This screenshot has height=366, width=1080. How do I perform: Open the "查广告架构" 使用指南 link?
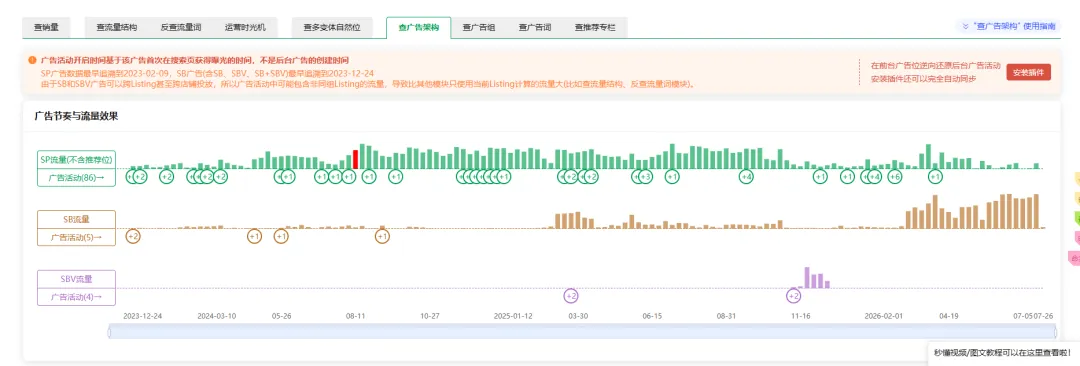(1015, 26)
